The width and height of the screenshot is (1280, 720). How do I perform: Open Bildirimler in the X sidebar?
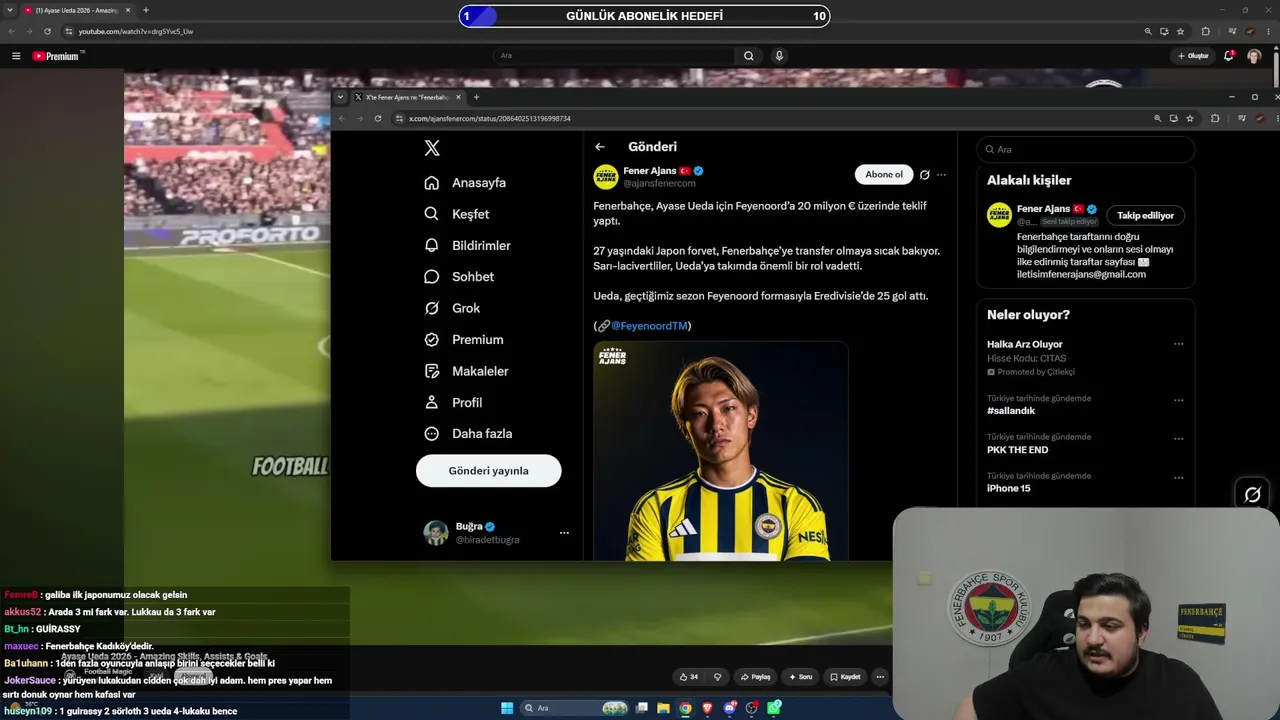[468, 245]
